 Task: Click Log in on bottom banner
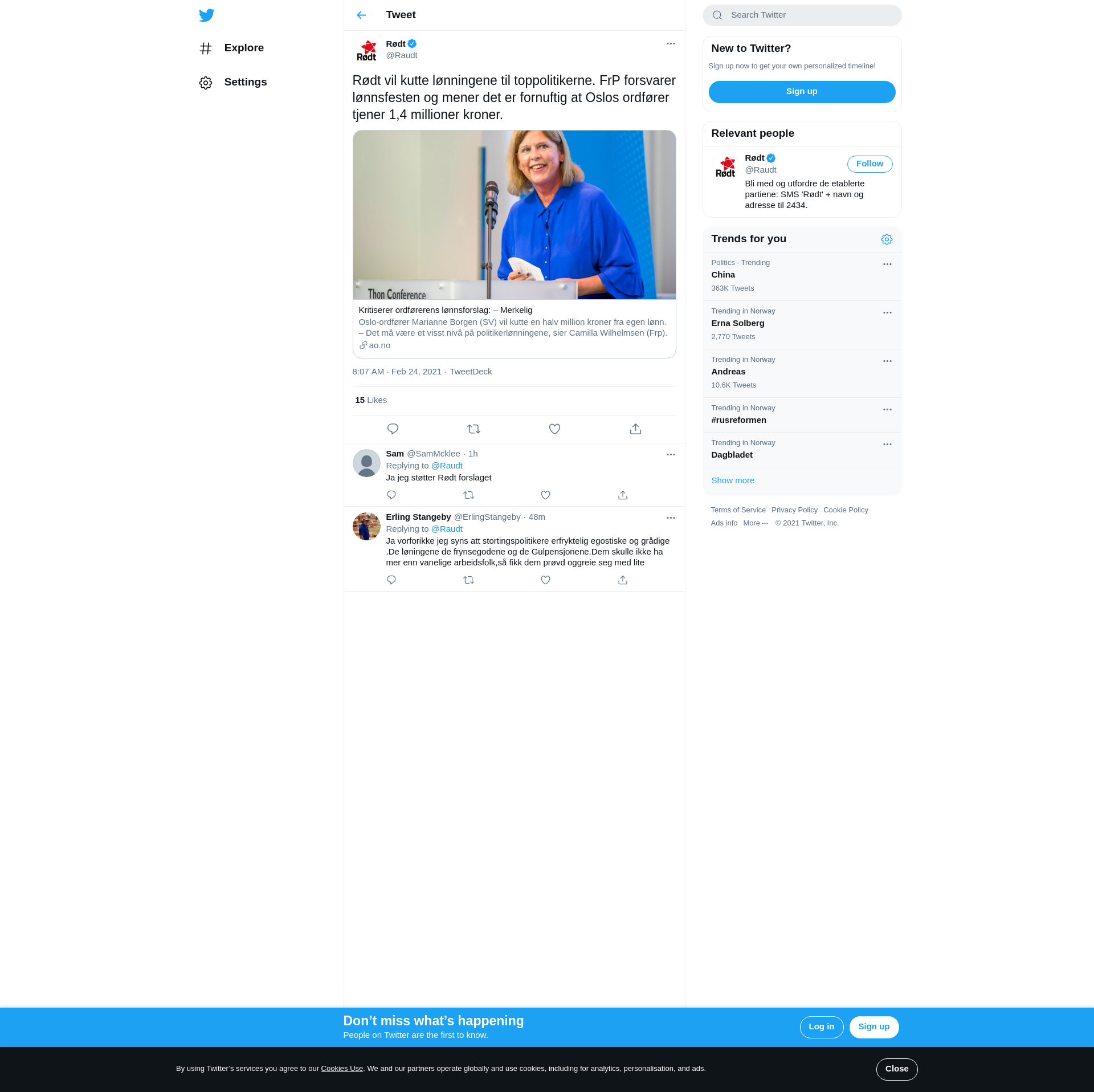tap(821, 1027)
